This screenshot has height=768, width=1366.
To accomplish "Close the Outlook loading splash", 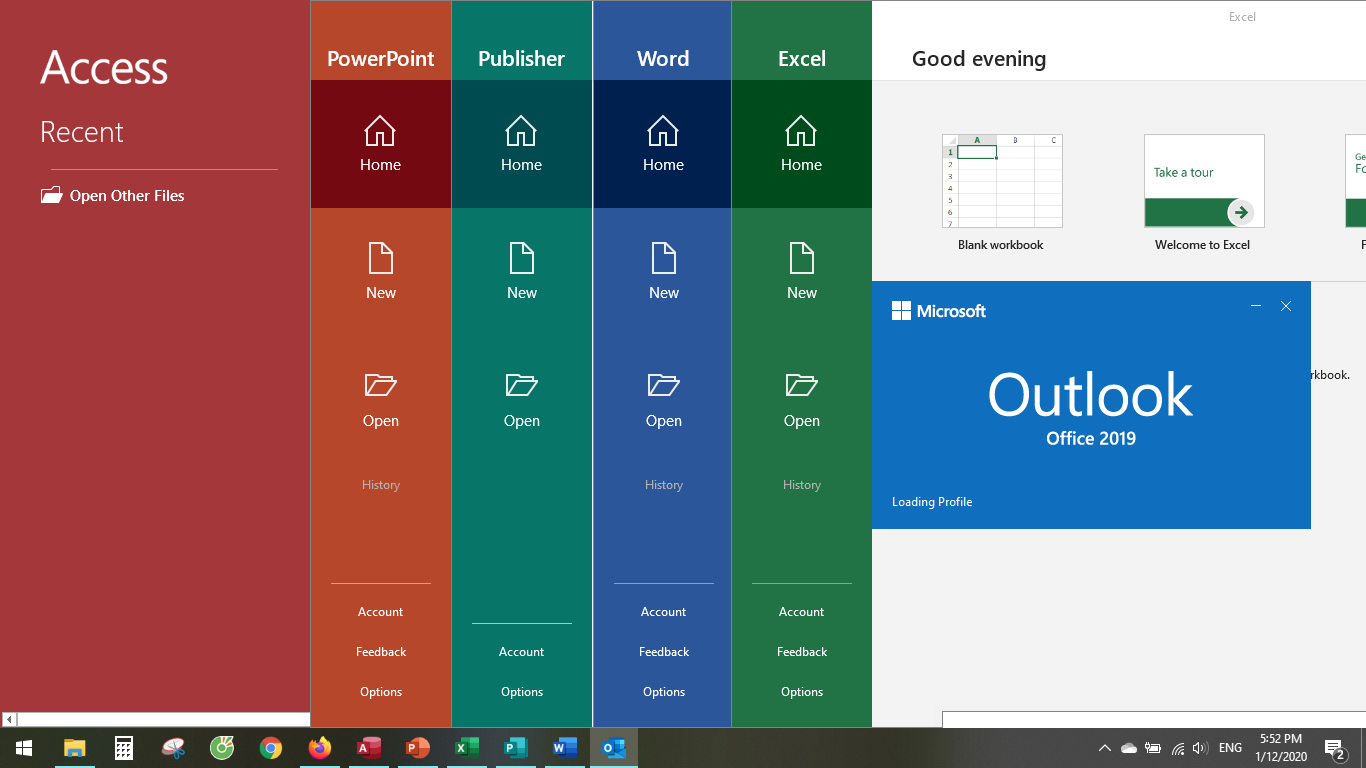I will point(1286,306).
